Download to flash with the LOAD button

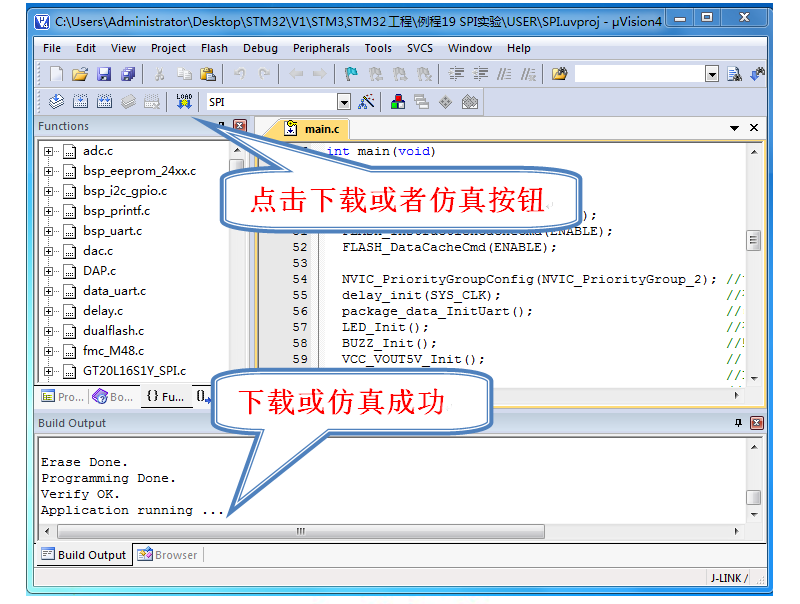tap(184, 102)
